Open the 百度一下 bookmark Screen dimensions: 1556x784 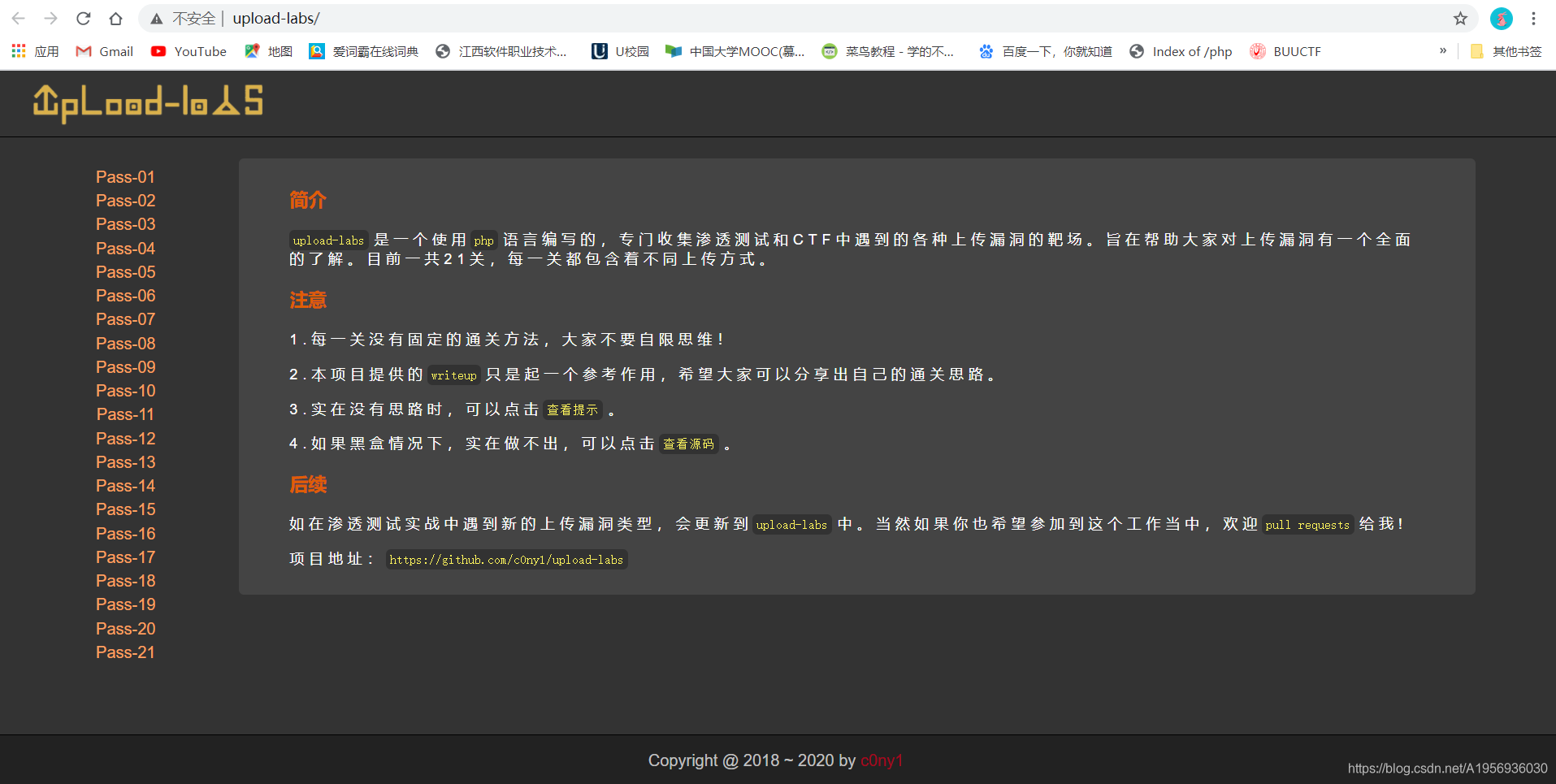1045,51
